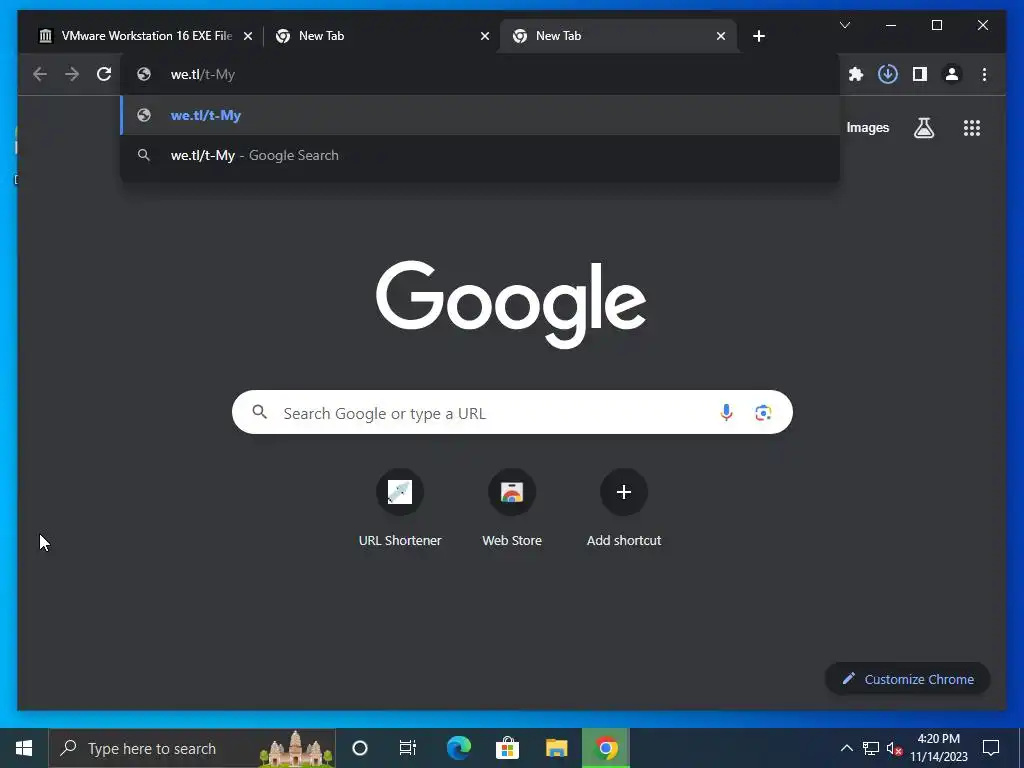Open the URL Shortener shortcut
Screen dimensions: 1024x768
point(400,508)
